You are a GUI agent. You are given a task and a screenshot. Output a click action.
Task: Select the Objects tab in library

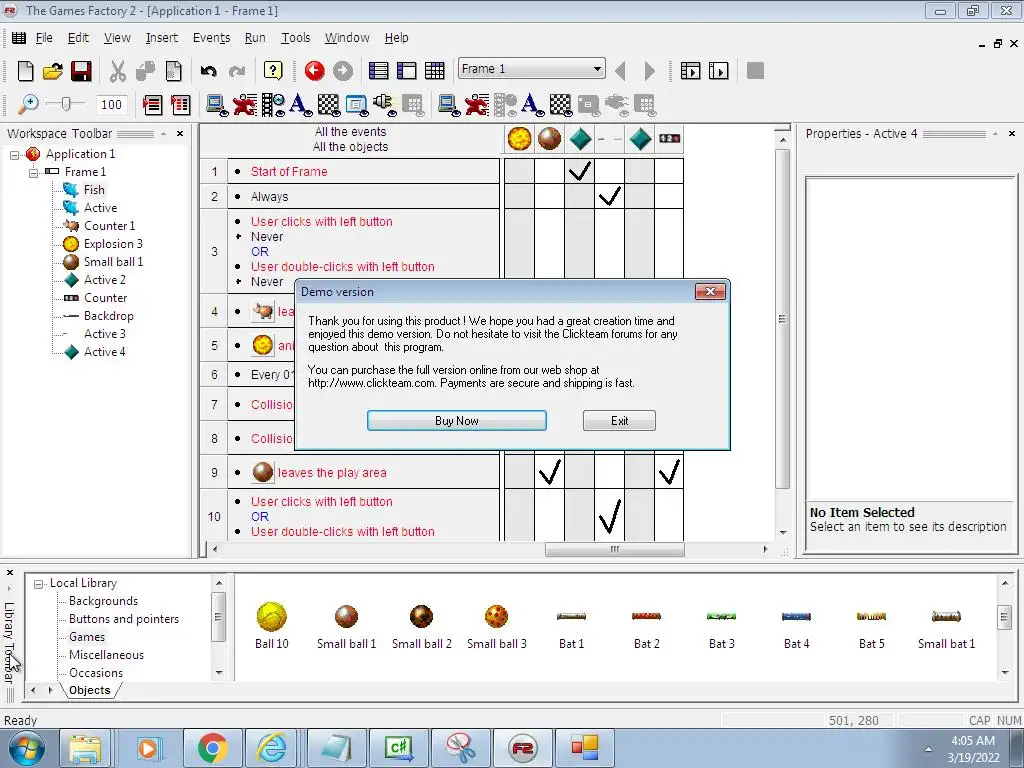[89, 690]
